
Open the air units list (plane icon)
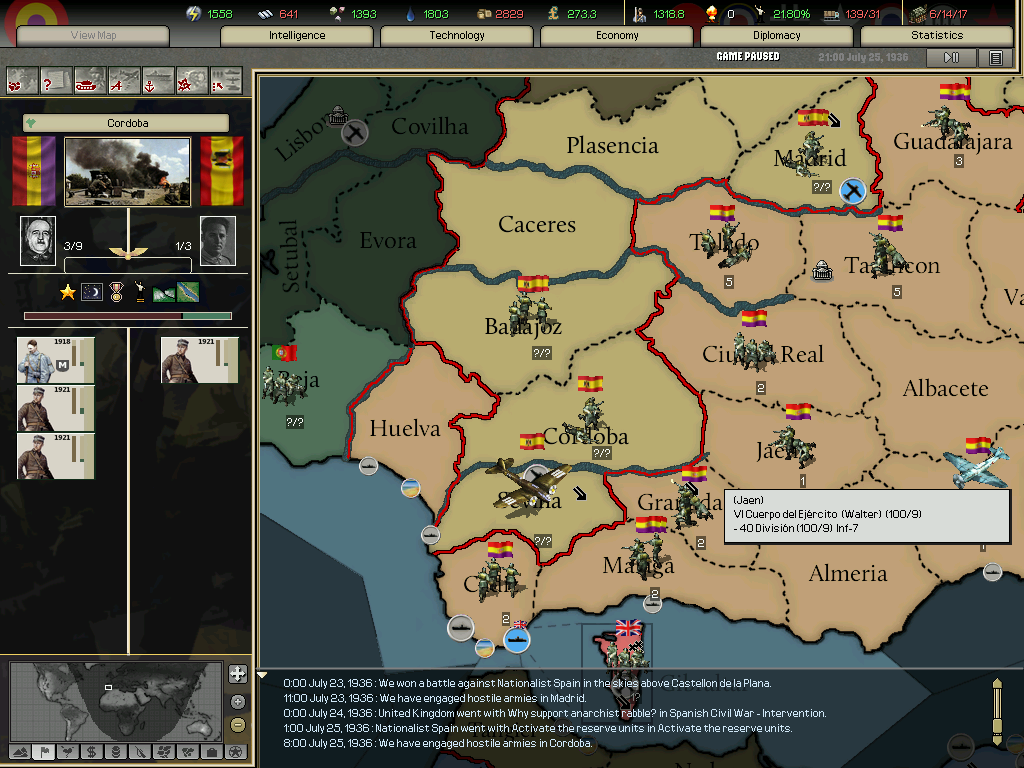pyautogui.click(x=124, y=79)
